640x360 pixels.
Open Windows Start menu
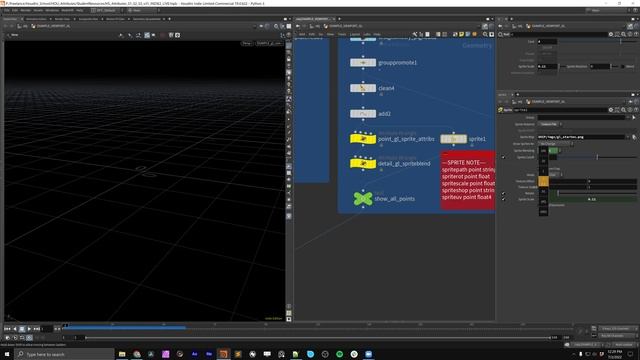pyautogui.click(x=7, y=354)
